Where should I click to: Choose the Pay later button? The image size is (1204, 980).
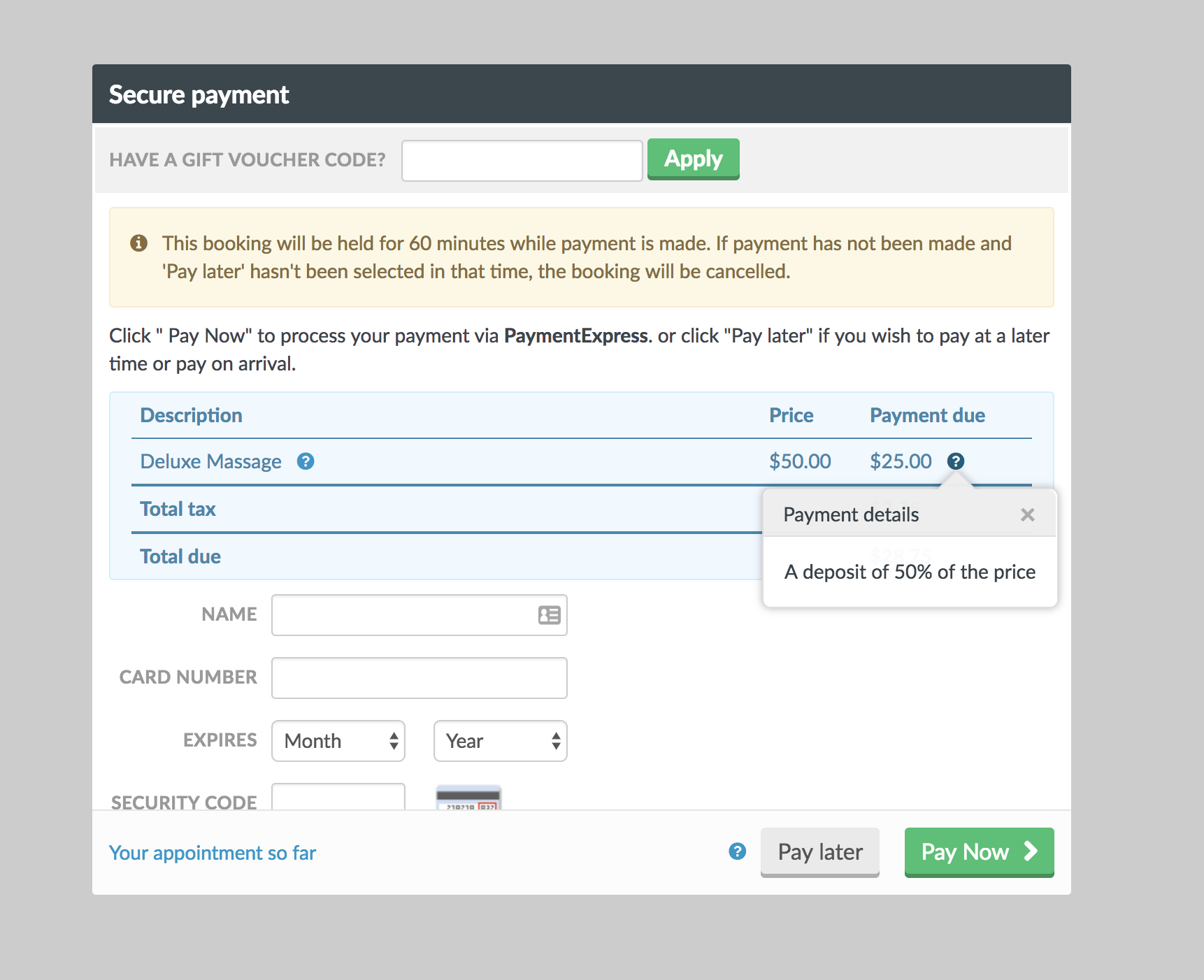819,852
